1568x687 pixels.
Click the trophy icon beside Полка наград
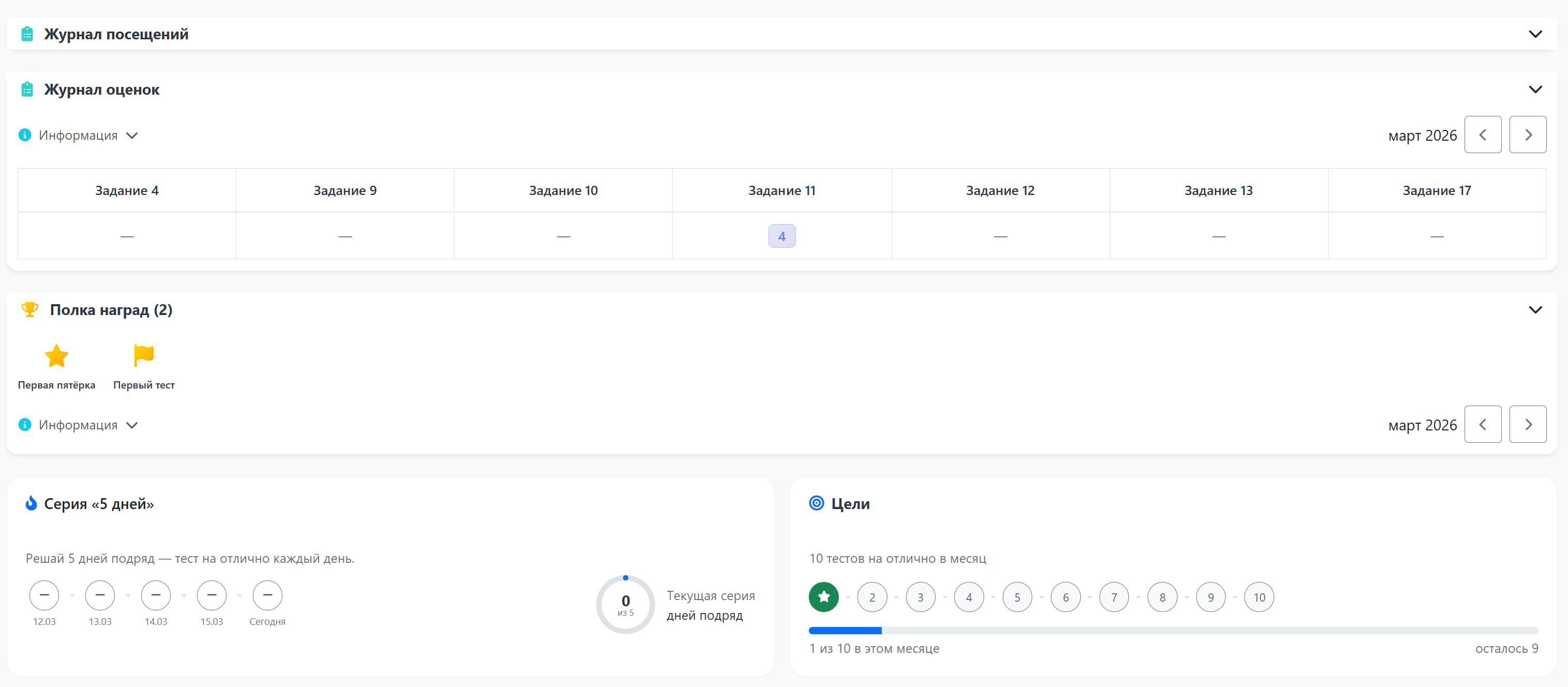tap(30, 309)
